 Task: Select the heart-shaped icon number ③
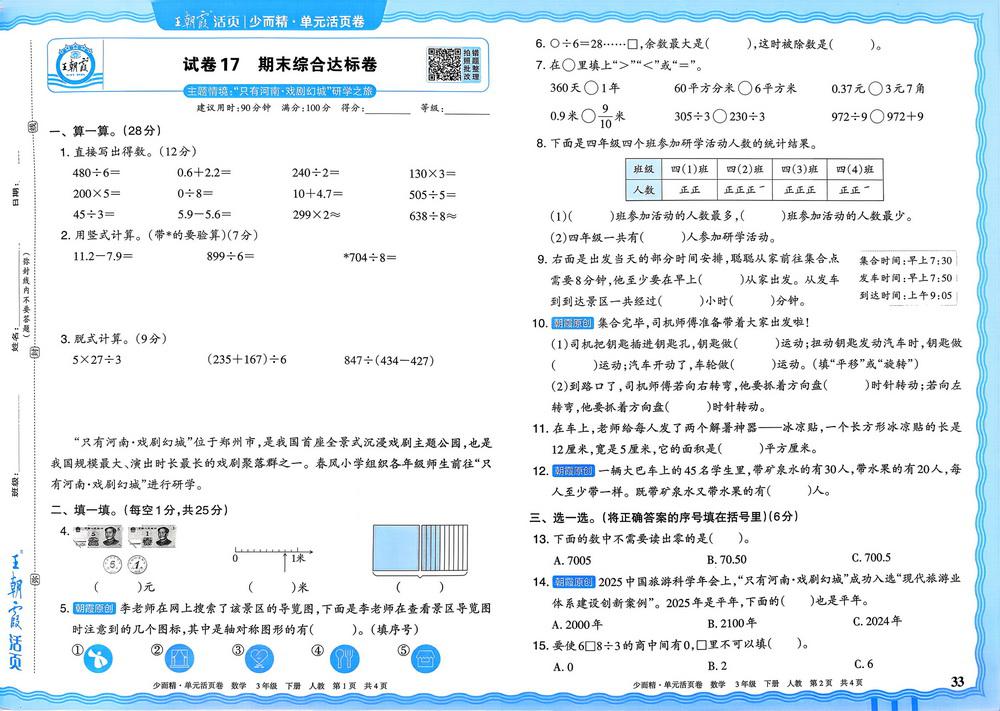pos(260,659)
